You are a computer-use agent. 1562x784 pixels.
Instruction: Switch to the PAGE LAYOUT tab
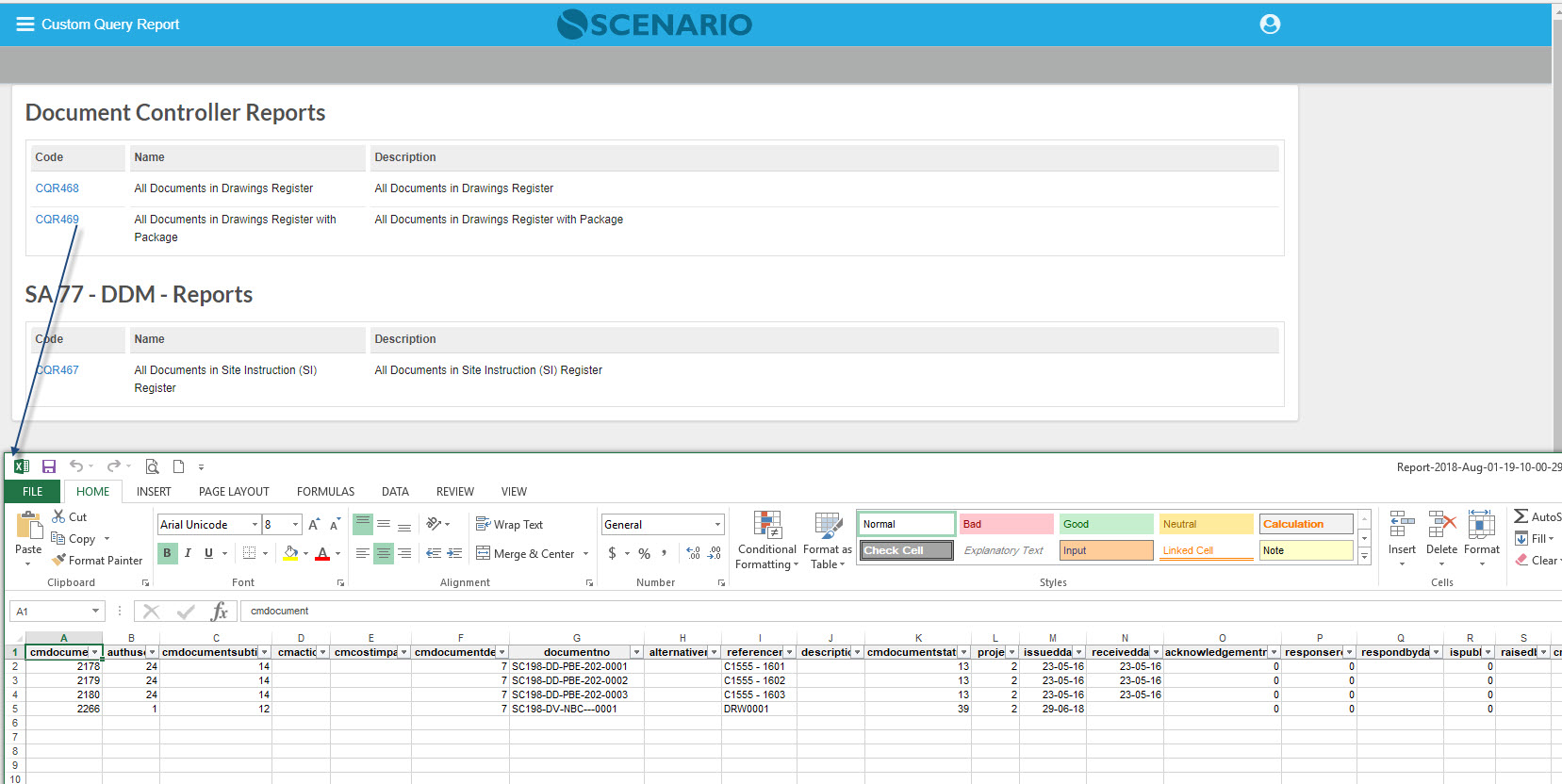coord(234,492)
